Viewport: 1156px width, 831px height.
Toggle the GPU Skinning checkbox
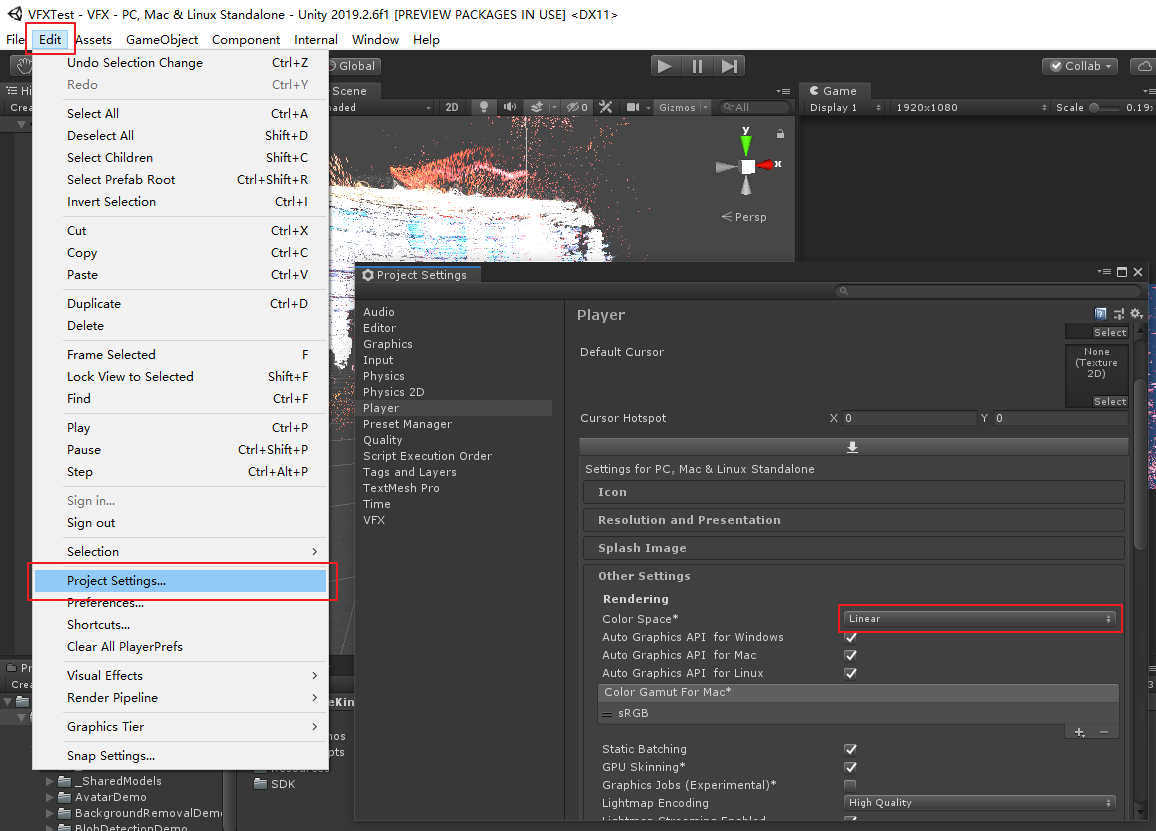(851, 767)
